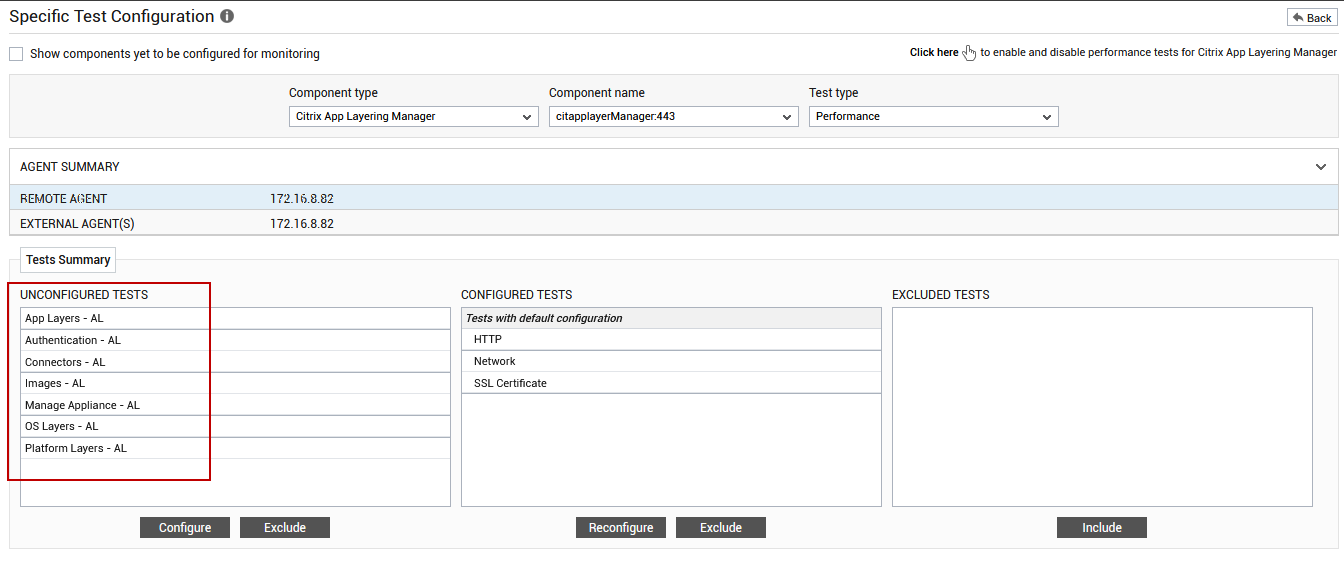Open the Component name dropdown

click(x=674, y=117)
